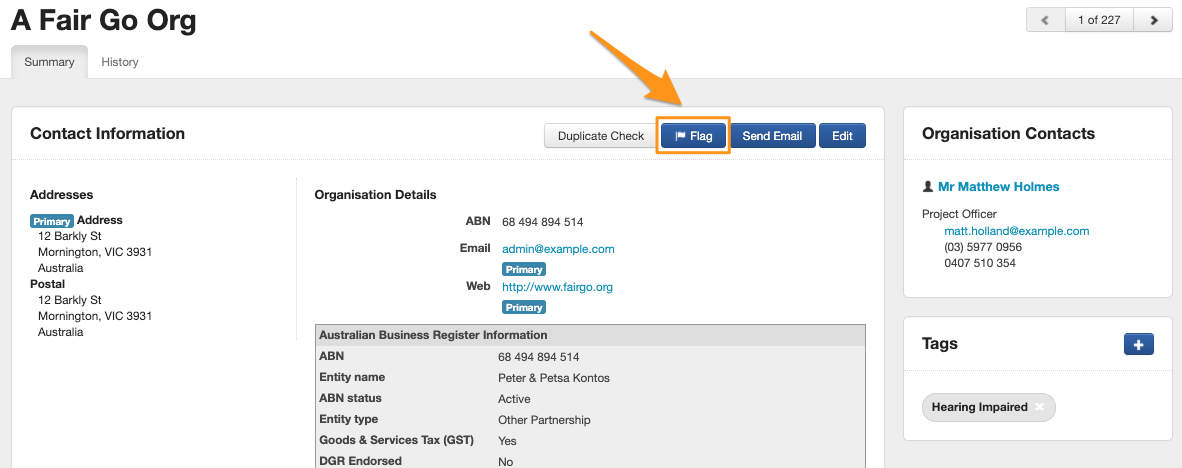The image size is (1182, 468).
Task: Switch to the History tab
Action: (120, 62)
